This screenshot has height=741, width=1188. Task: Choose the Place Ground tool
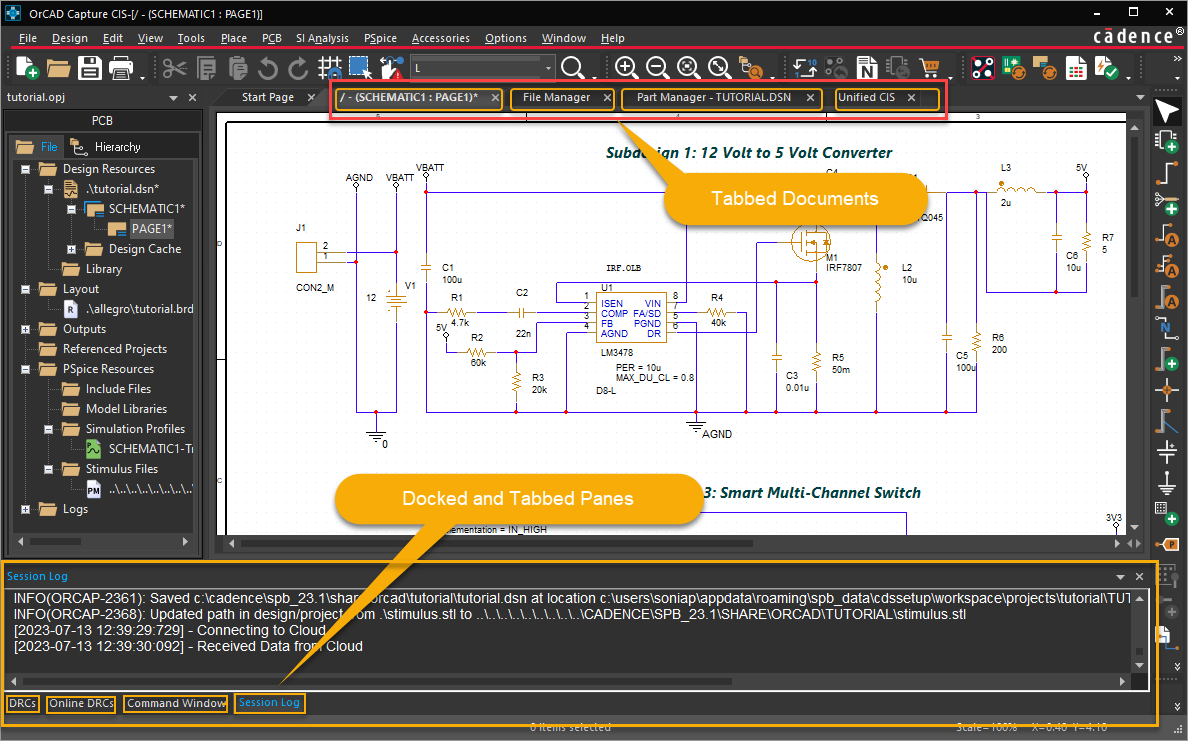(1166, 484)
